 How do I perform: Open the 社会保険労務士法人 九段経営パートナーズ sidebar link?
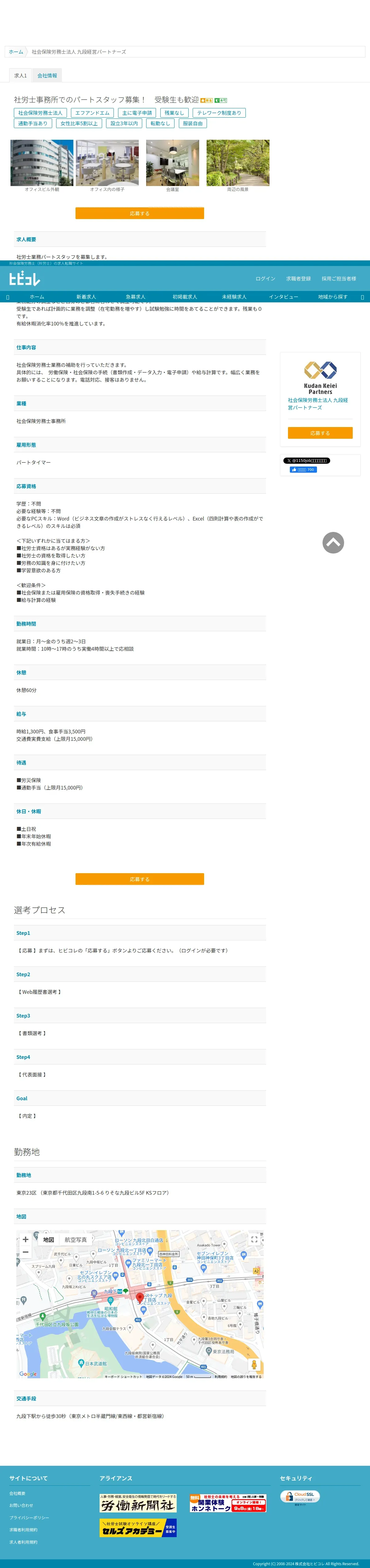[x=318, y=404]
